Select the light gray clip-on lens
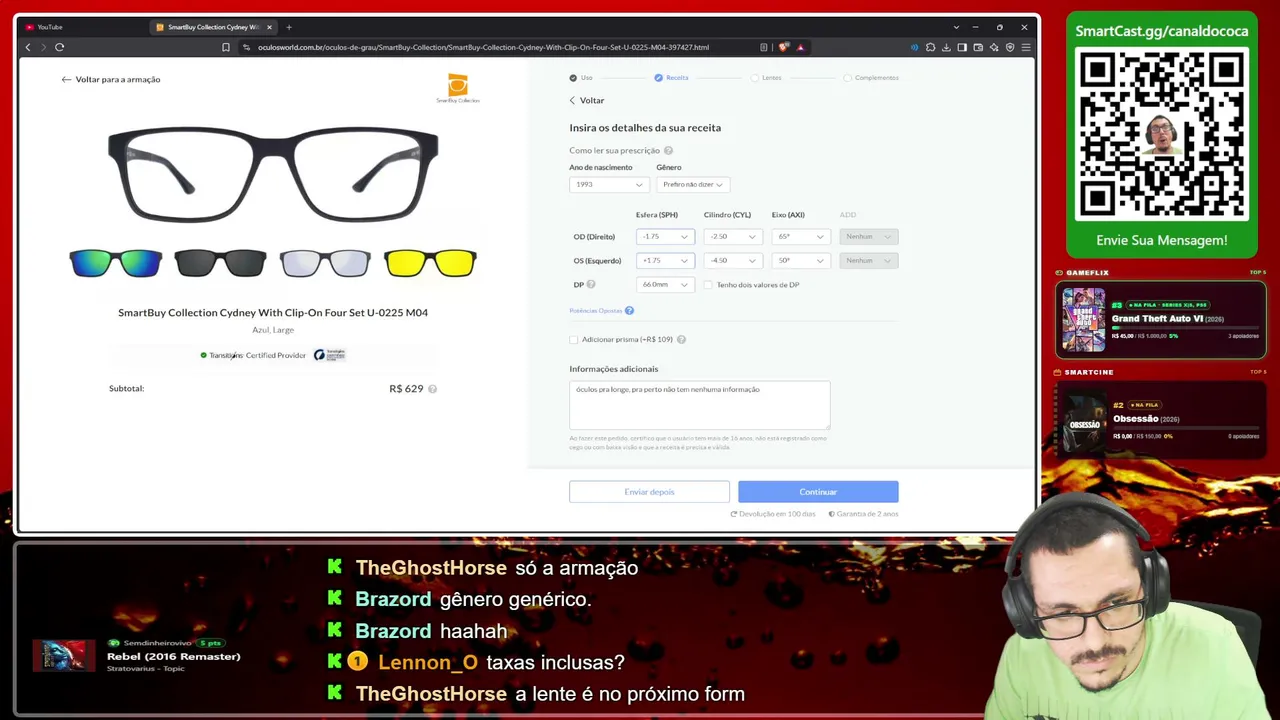 tap(325, 263)
